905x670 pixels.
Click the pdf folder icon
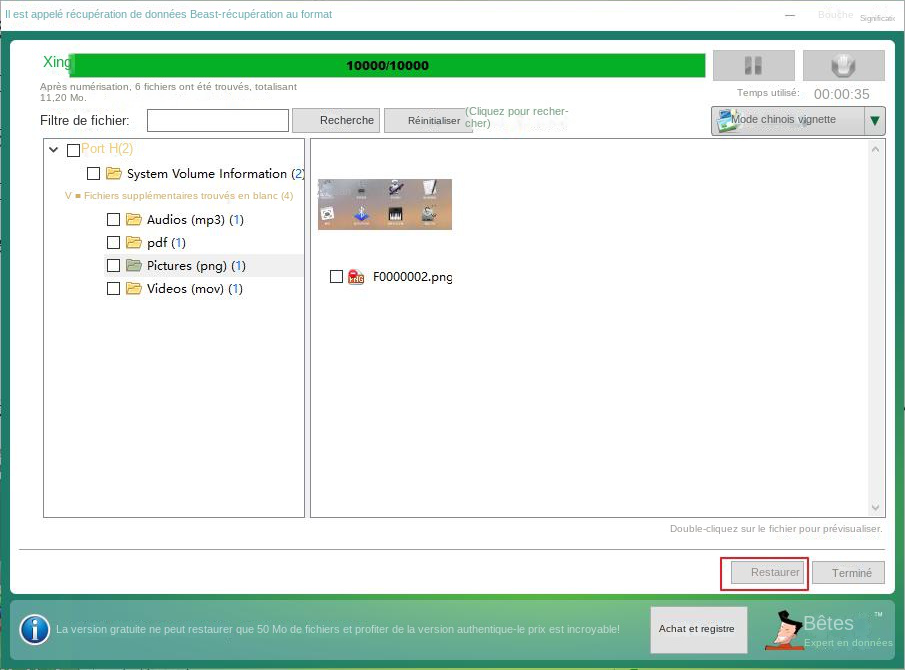[x=134, y=242]
